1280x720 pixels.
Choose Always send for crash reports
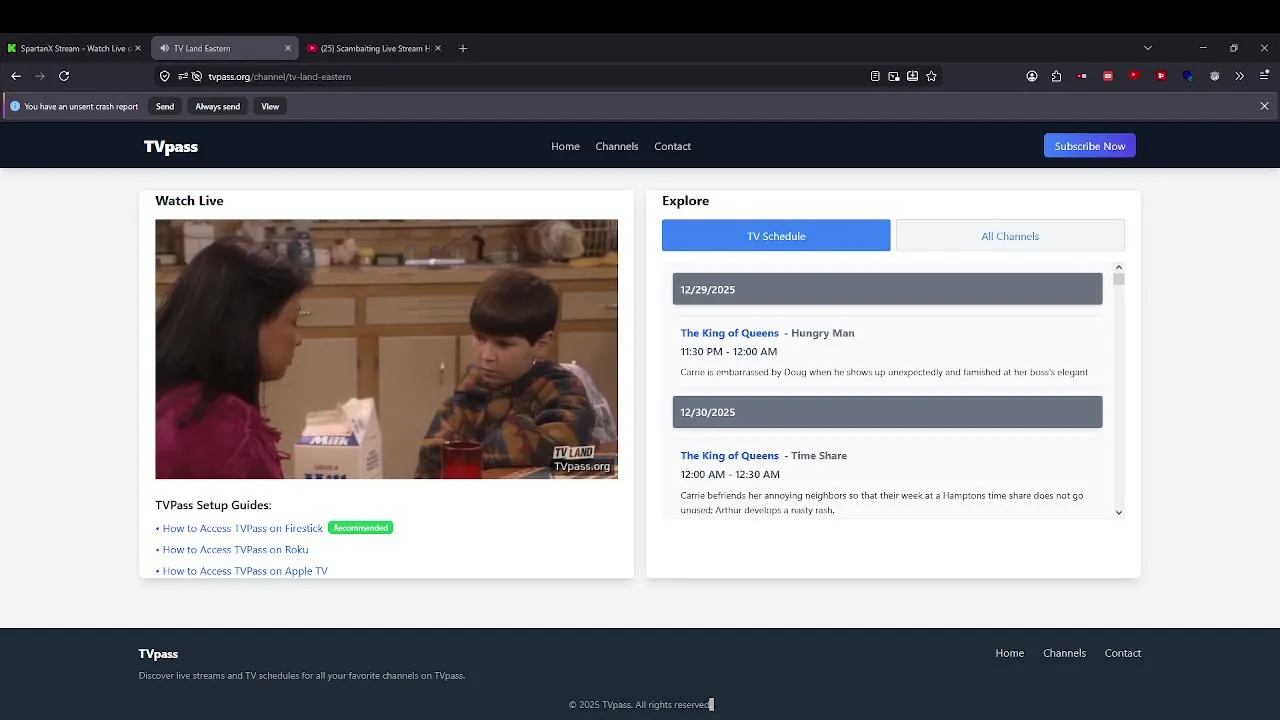tap(218, 106)
